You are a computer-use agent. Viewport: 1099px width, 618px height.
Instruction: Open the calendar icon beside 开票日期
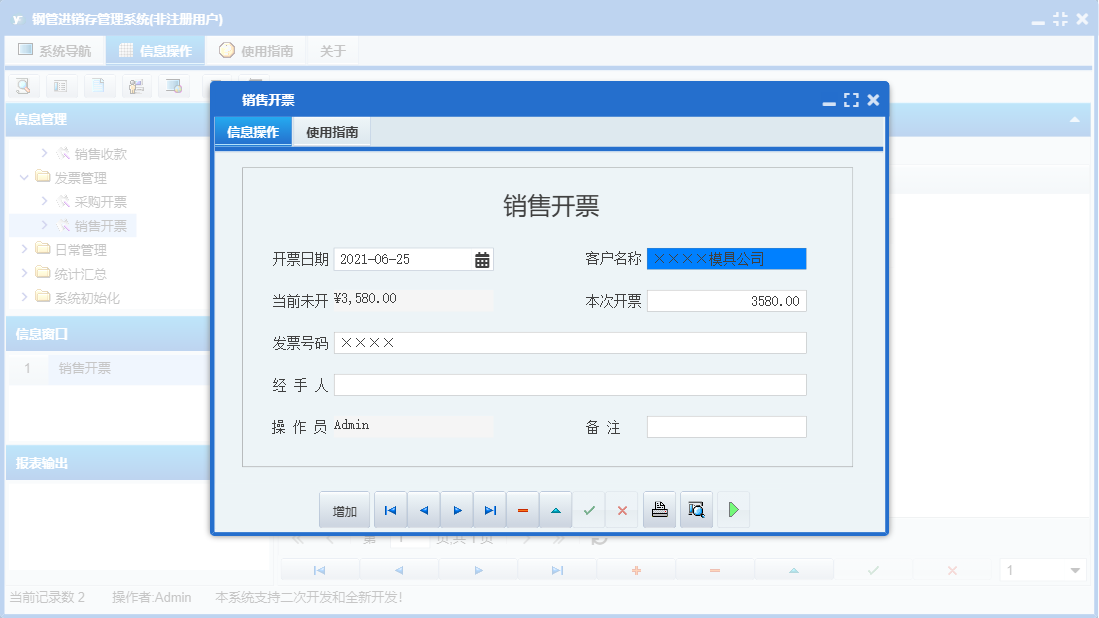pos(482,259)
